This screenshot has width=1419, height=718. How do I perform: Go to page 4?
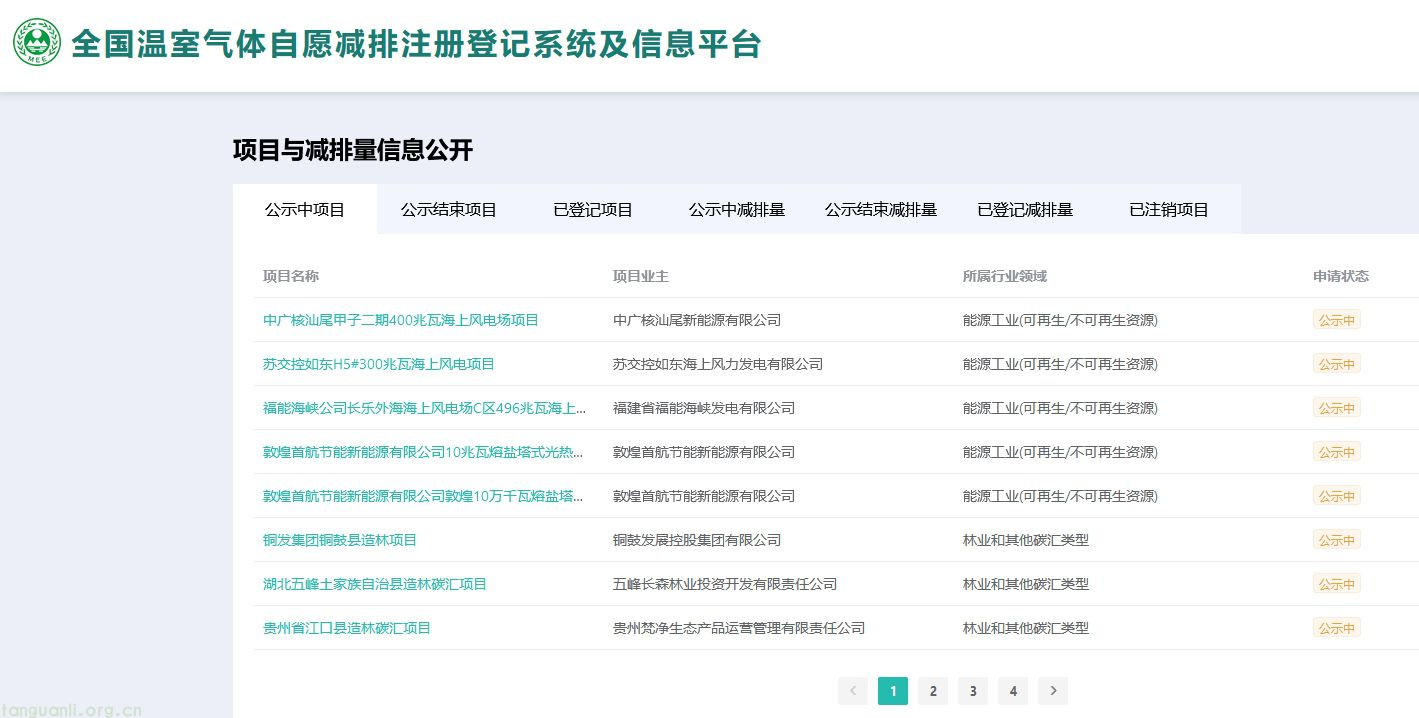pos(1013,691)
